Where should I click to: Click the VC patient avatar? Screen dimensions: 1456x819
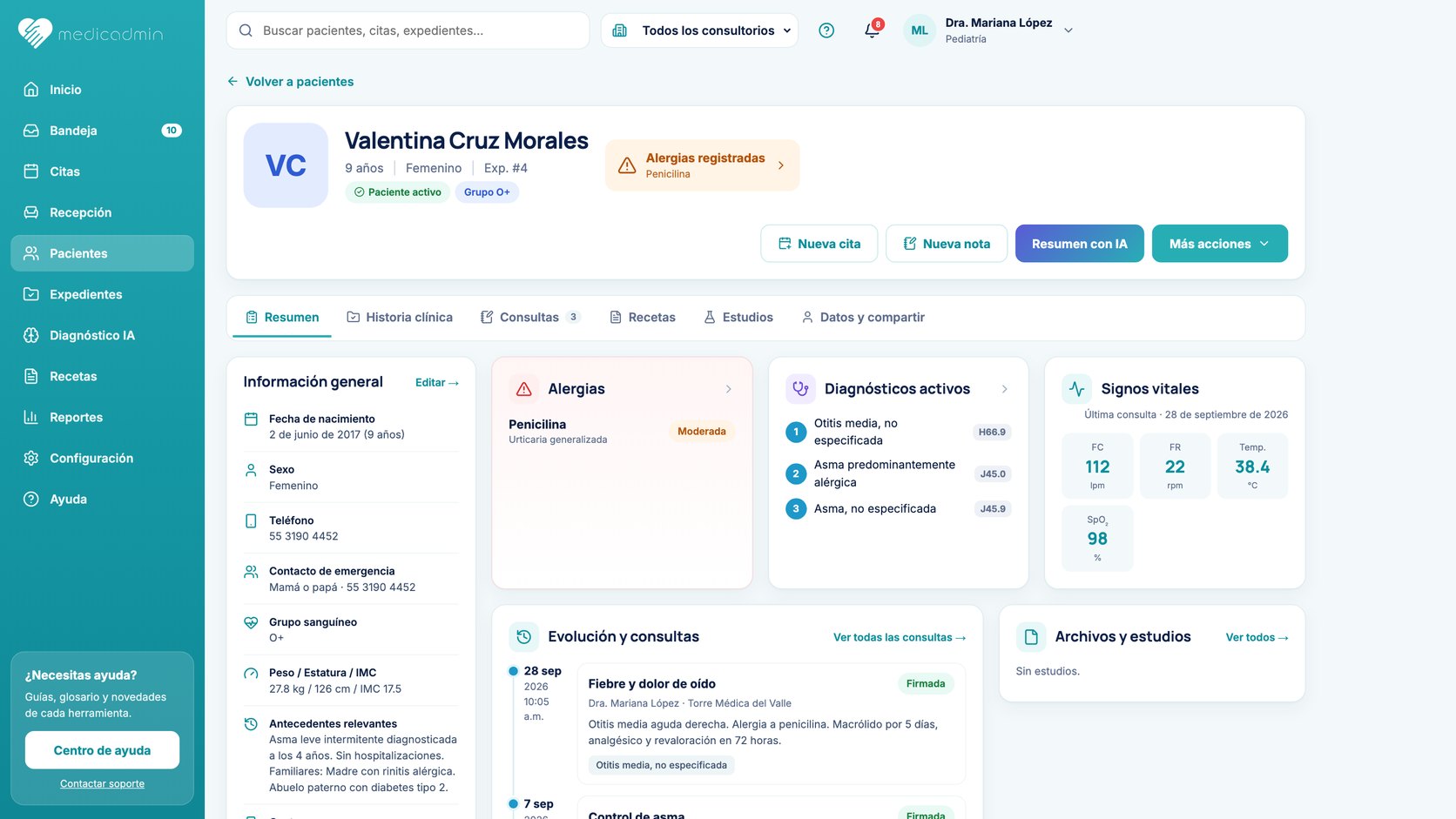tap(286, 165)
